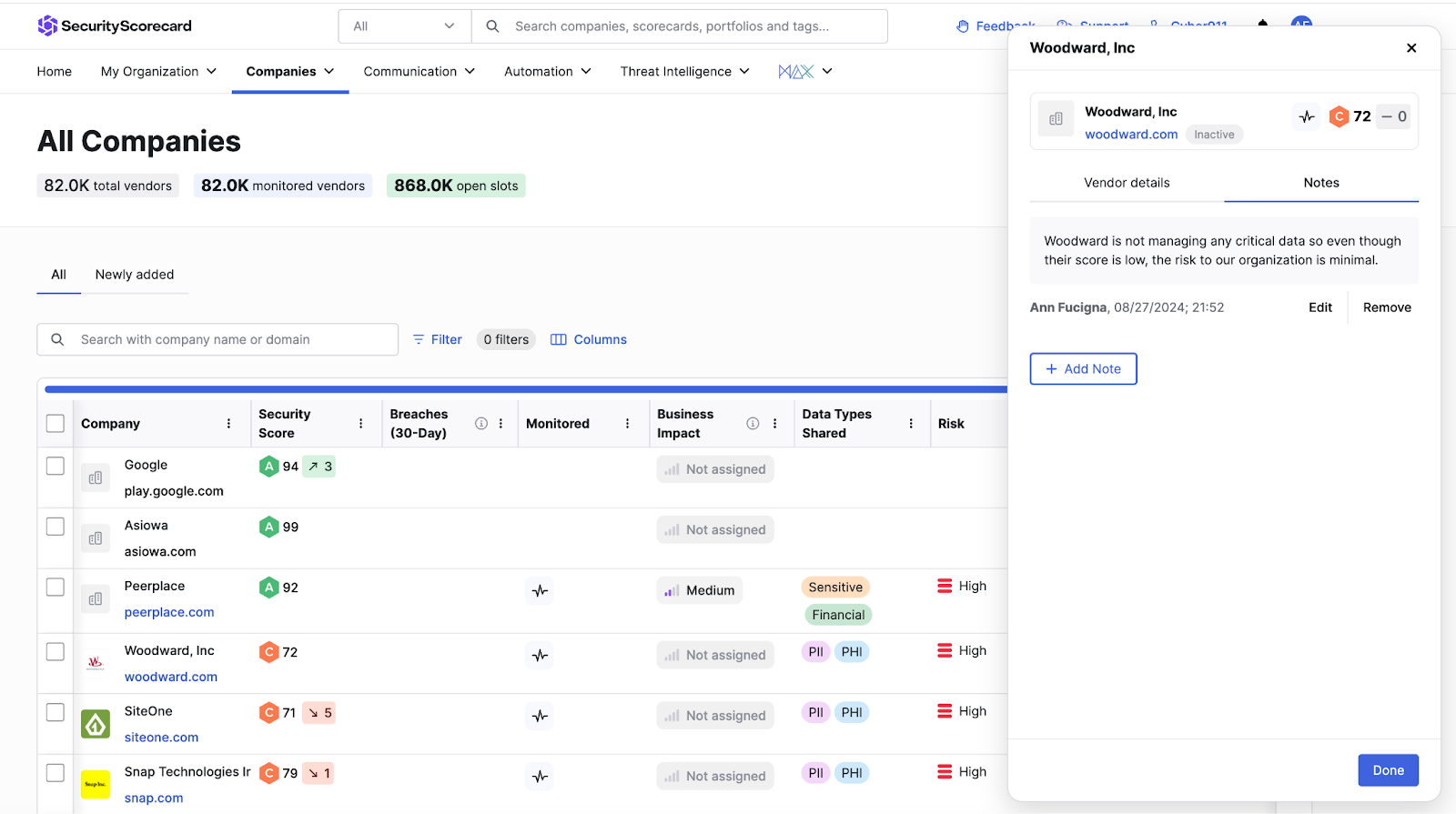Screen dimensions: 1456x814
Task: Open Security Score column options menu
Action: coord(360,424)
